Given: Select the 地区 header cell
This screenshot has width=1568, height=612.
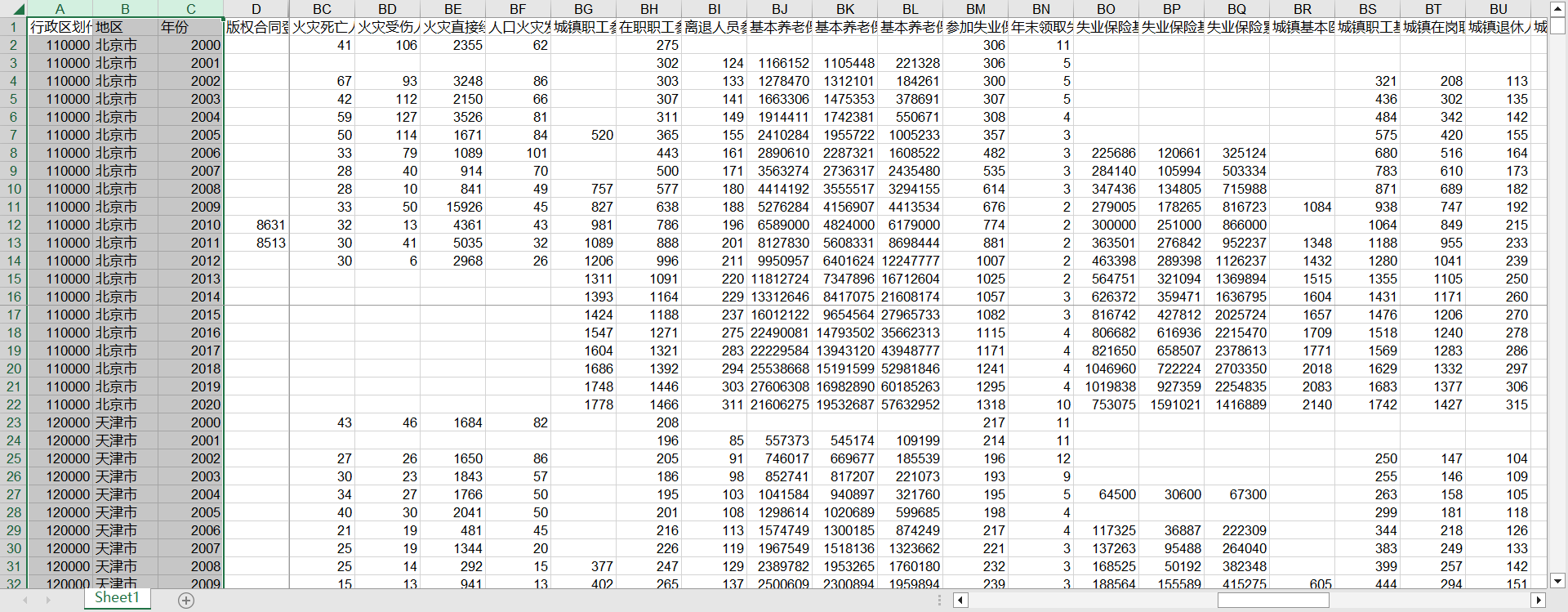Looking at the screenshot, I should click(125, 27).
